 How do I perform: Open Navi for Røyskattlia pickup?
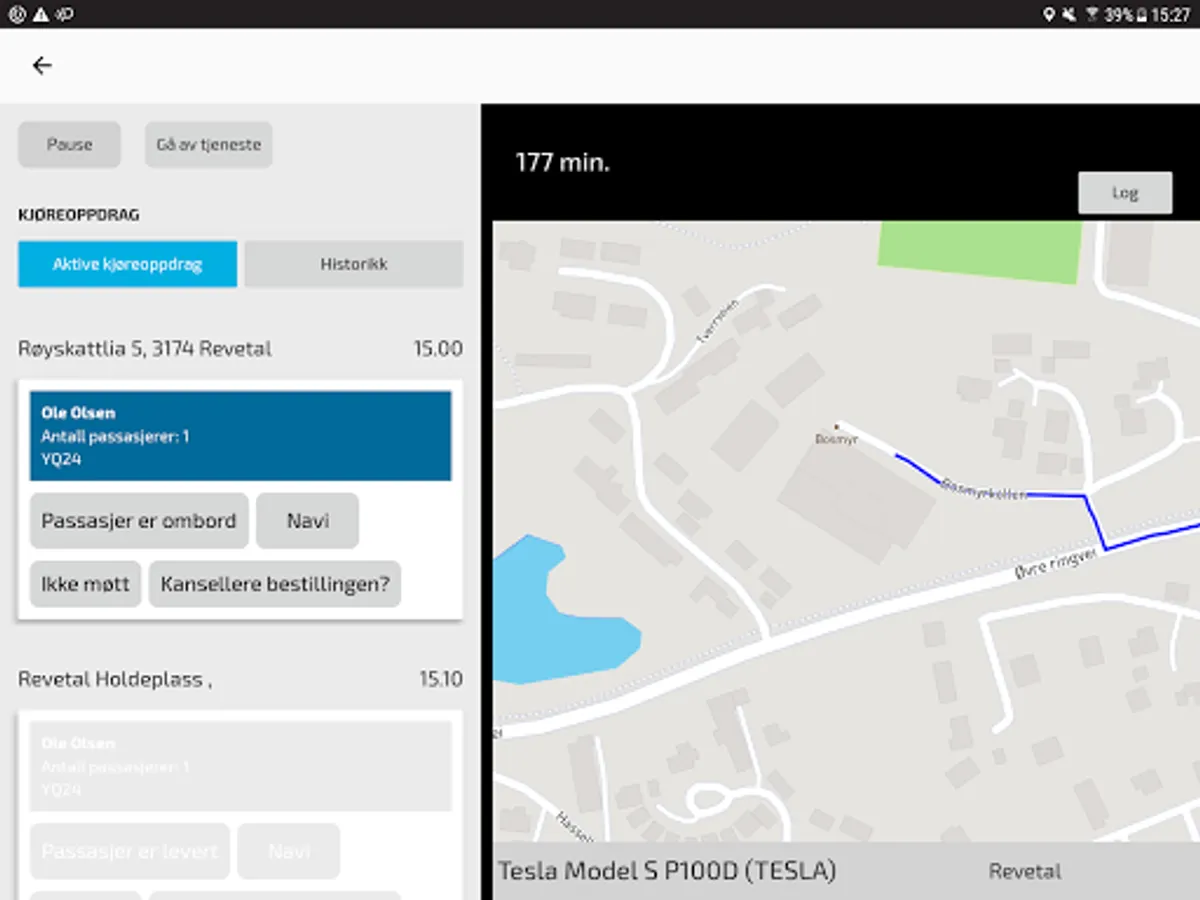click(307, 521)
